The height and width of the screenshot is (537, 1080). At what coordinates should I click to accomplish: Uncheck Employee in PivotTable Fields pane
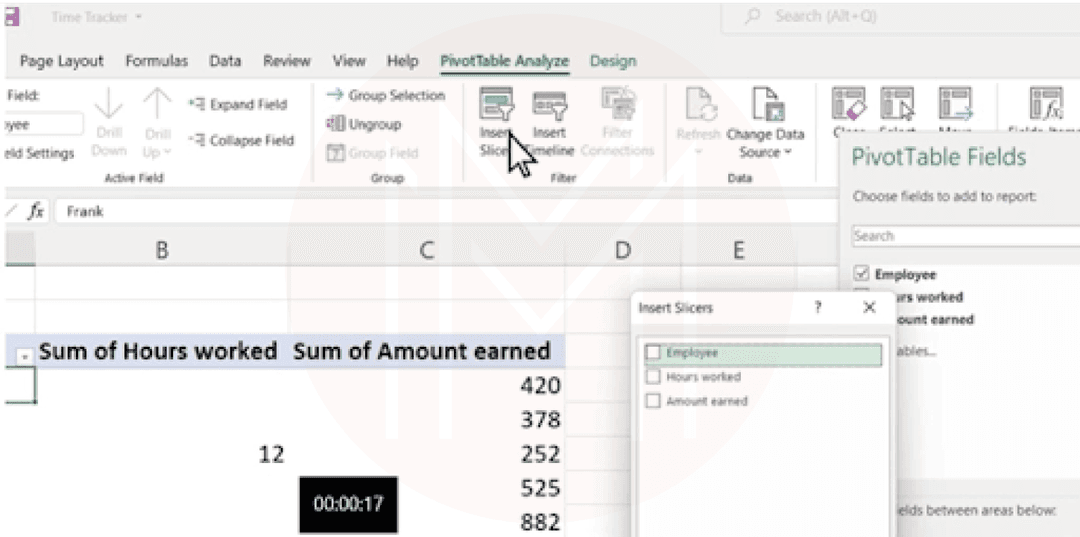[x=862, y=274]
